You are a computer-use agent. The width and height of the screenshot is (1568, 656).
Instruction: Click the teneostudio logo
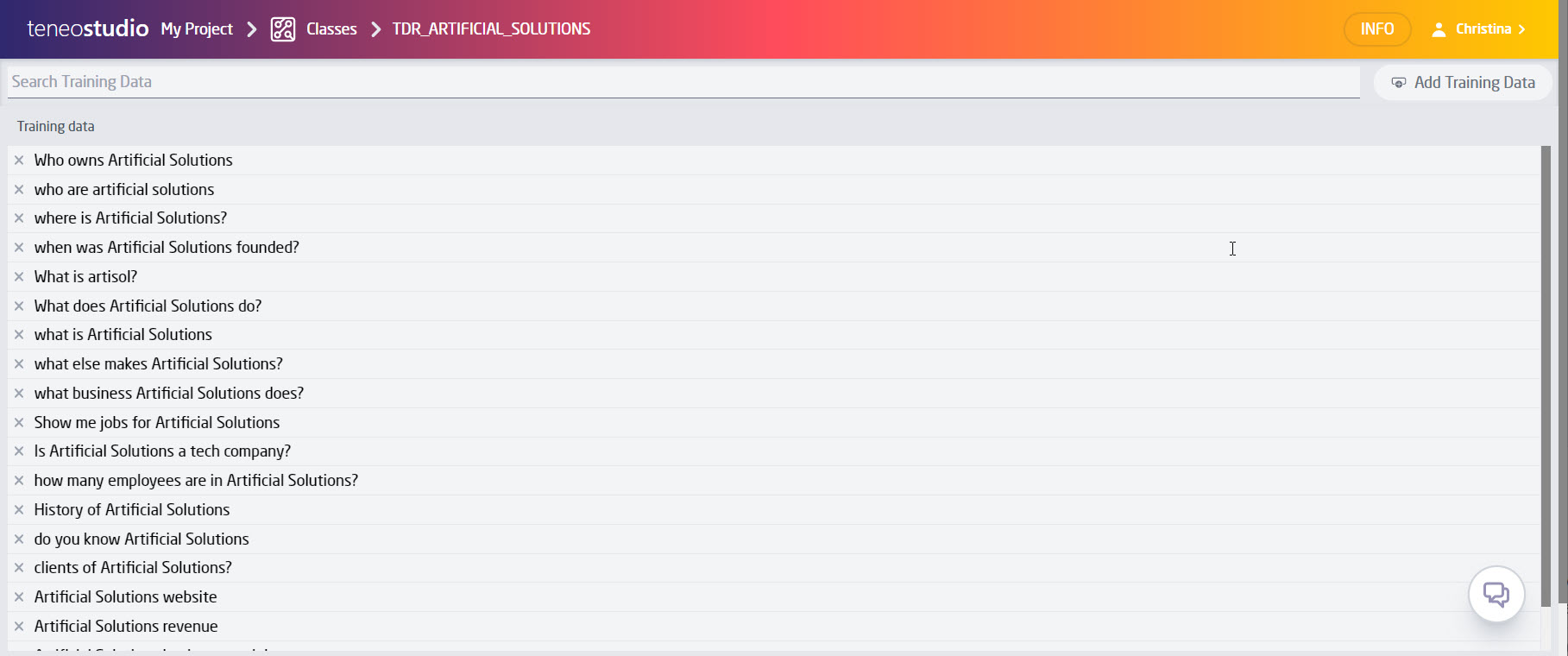pyautogui.click(x=88, y=29)
